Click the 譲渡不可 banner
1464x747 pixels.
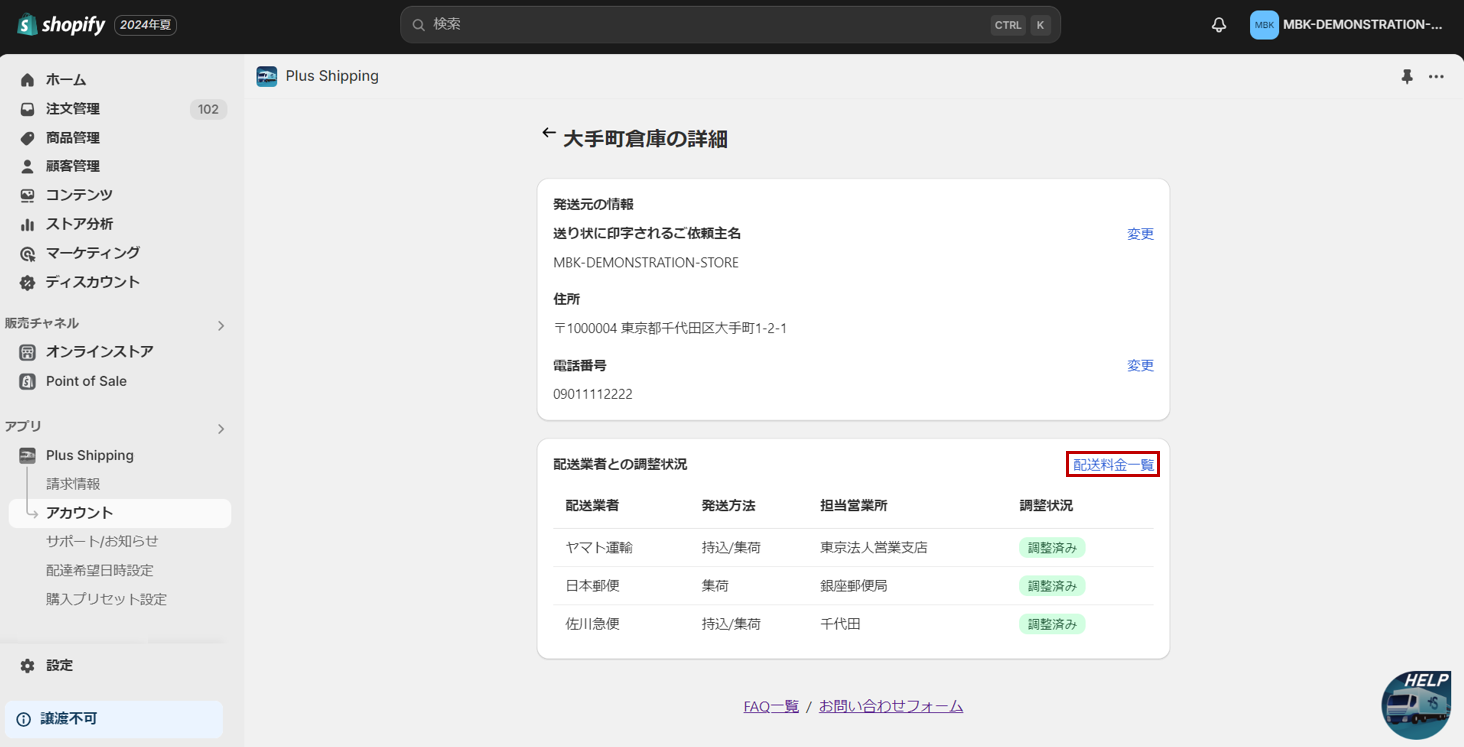pos(114,719)
